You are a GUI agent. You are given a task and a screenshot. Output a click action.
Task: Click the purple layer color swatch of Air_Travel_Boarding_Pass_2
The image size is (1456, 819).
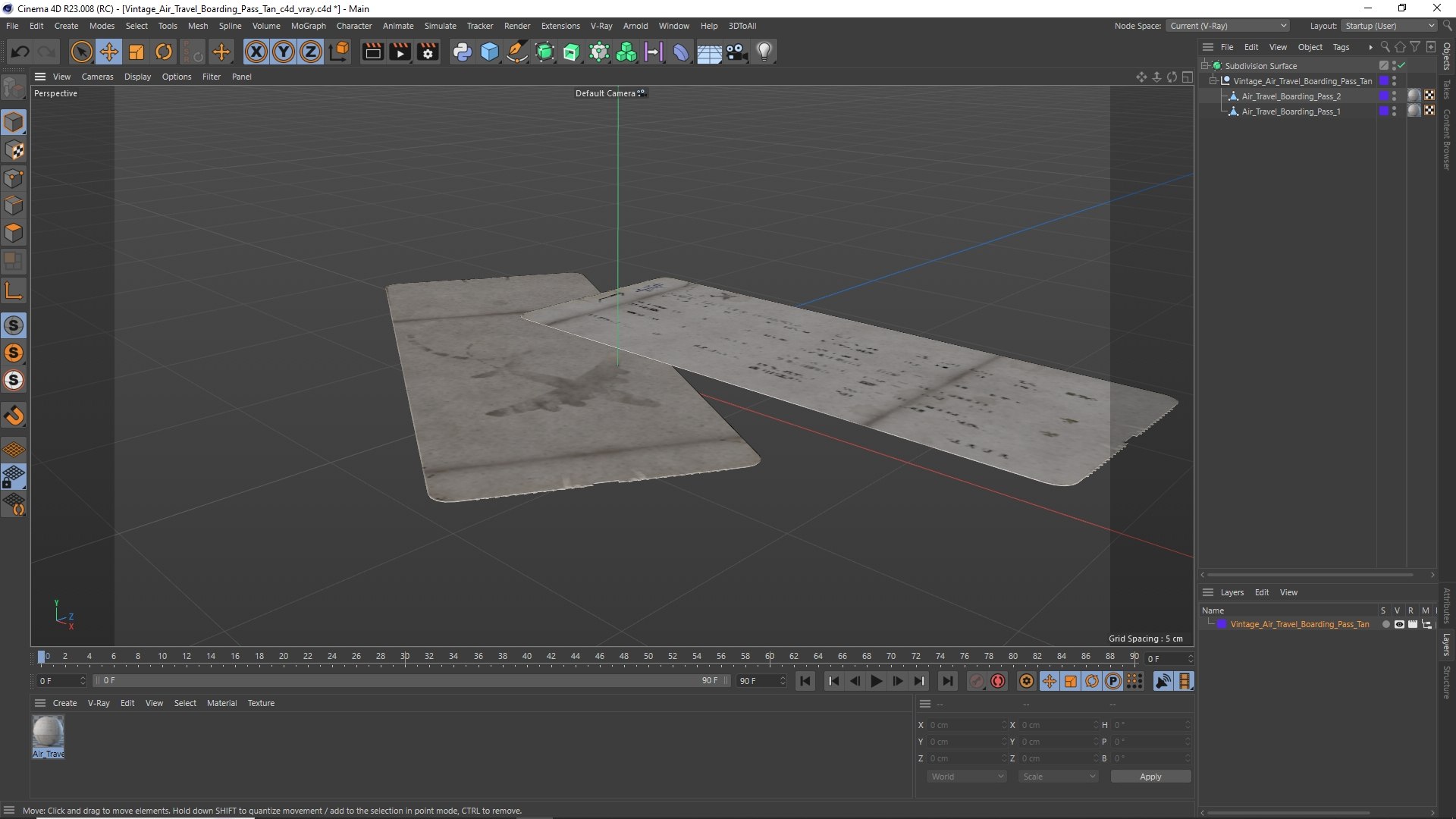(1384, 96)
